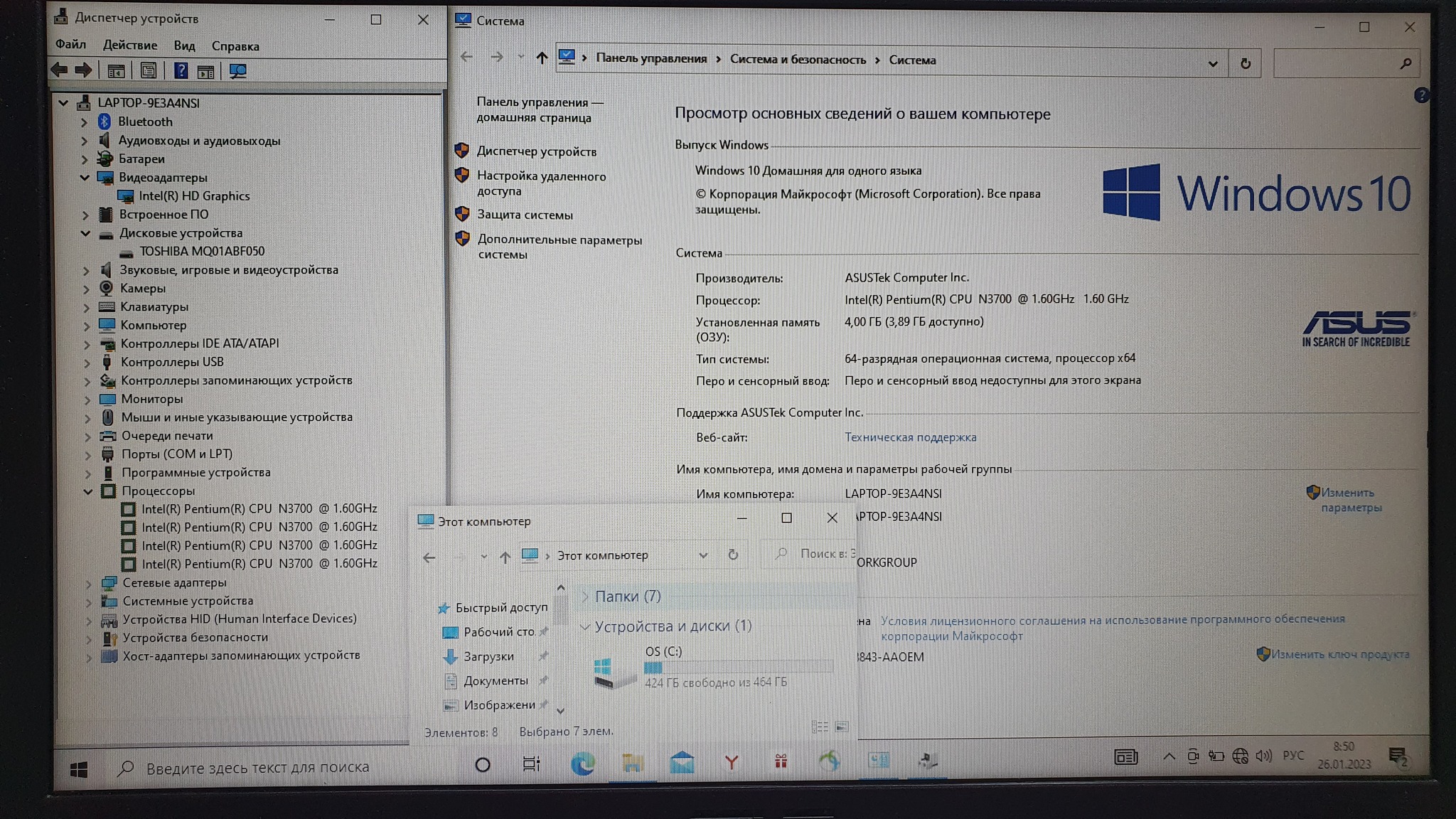Click the taskbar search text field

[257, 767]
